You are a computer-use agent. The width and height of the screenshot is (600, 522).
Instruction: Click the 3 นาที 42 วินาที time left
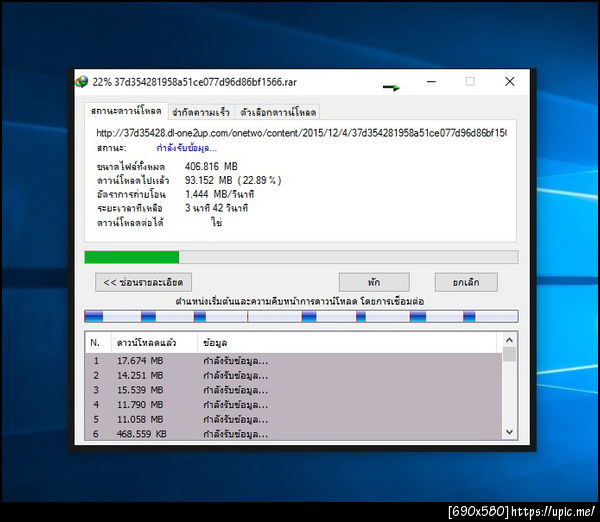(216, 208)
